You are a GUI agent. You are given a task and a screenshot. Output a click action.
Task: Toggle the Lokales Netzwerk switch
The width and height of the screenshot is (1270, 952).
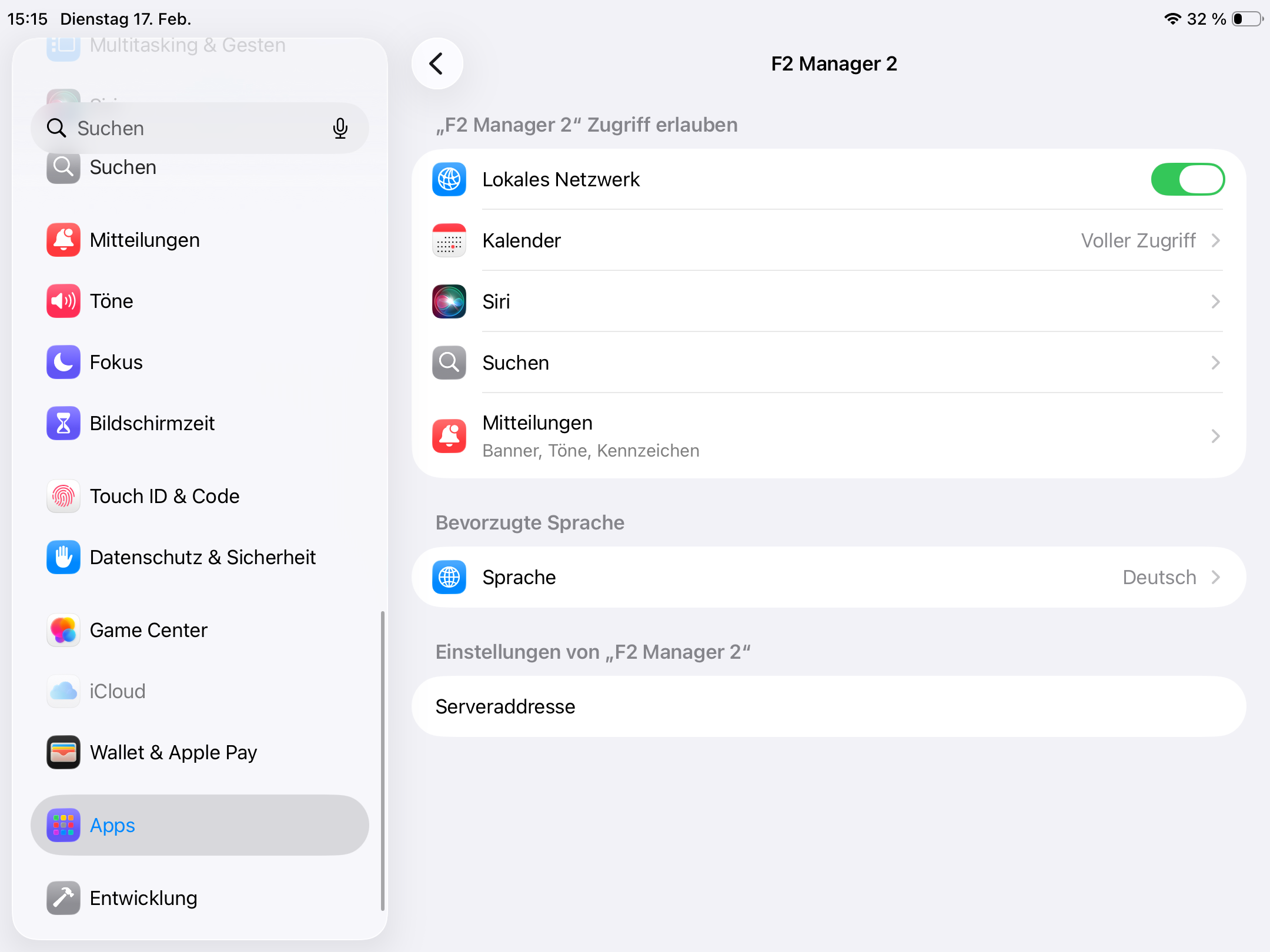1187,179
